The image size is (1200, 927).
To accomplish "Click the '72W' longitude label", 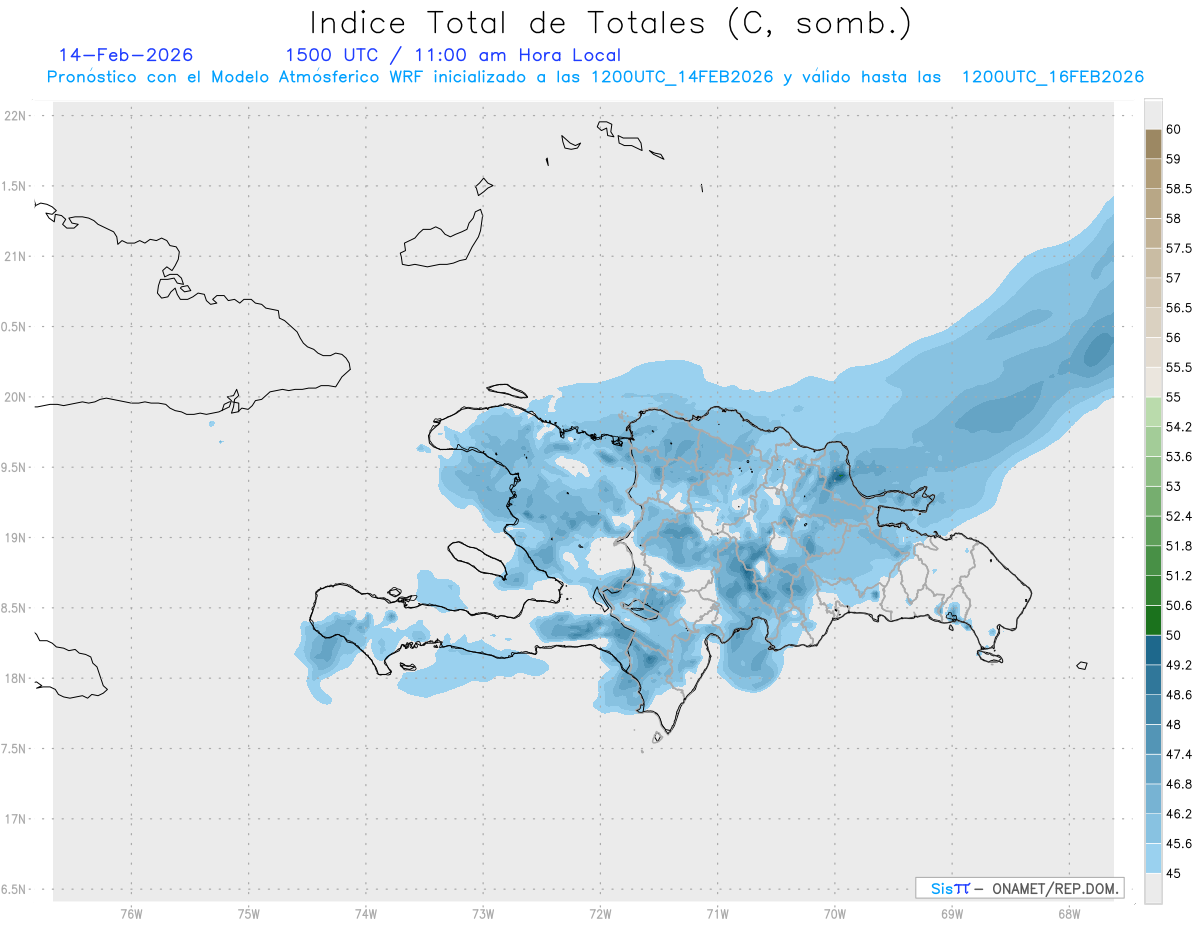I will point(600,914).
